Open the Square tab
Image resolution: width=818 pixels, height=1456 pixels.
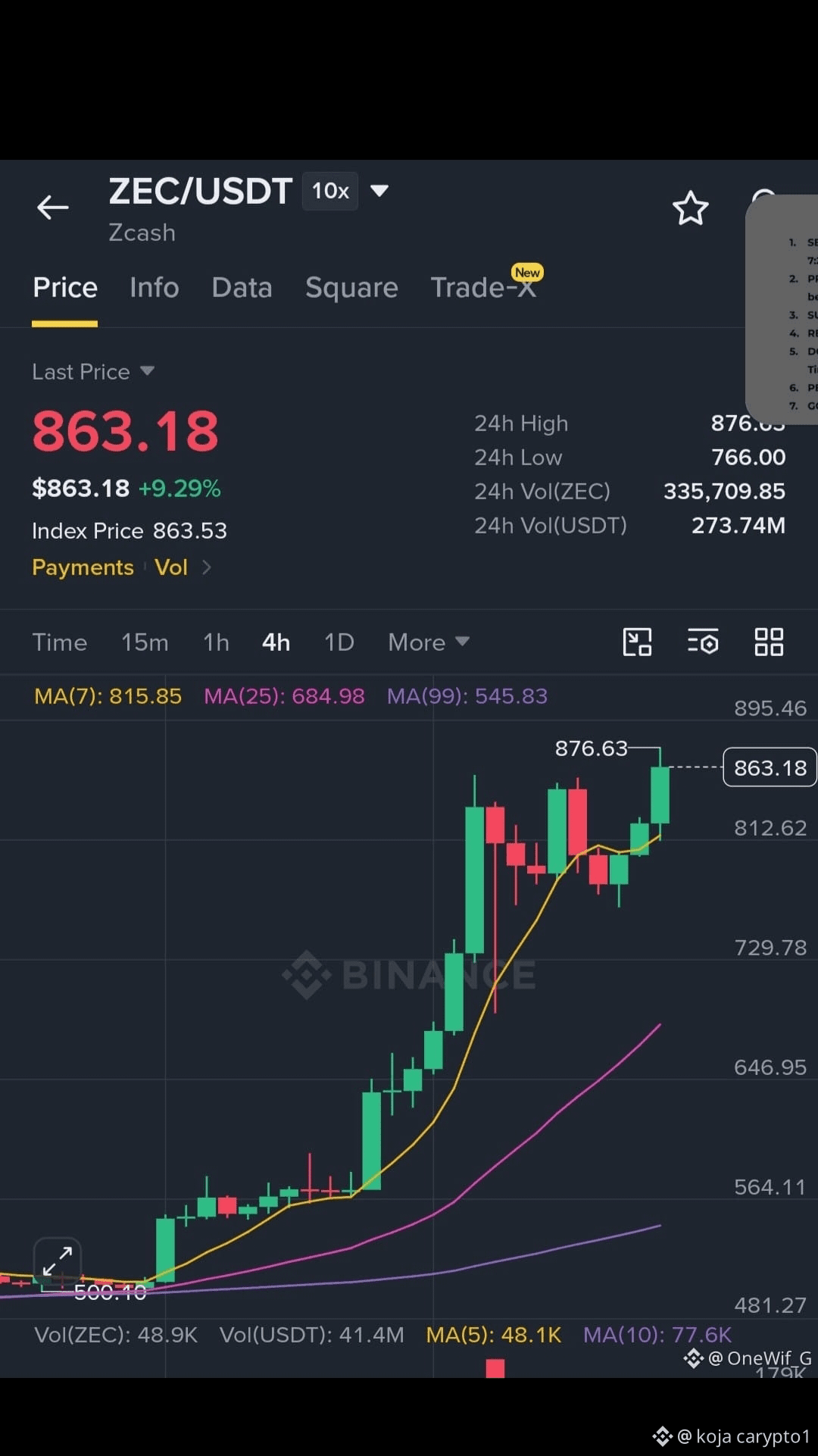tap(351, 288)
